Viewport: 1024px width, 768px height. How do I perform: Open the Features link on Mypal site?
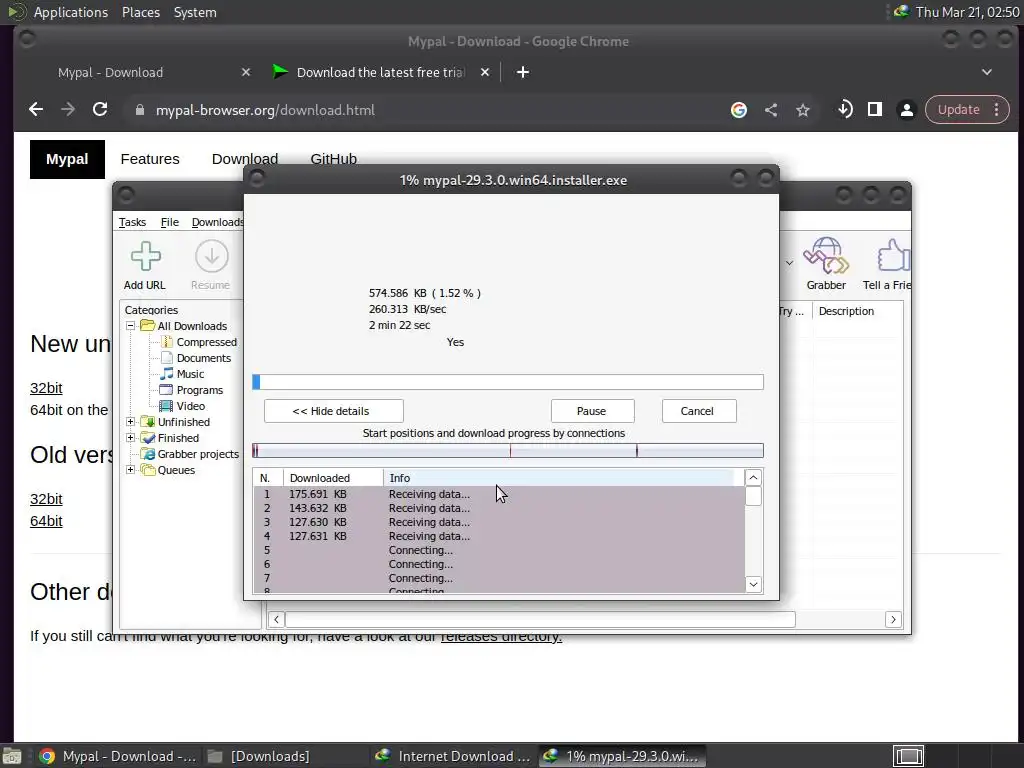(x=150, y=159)
